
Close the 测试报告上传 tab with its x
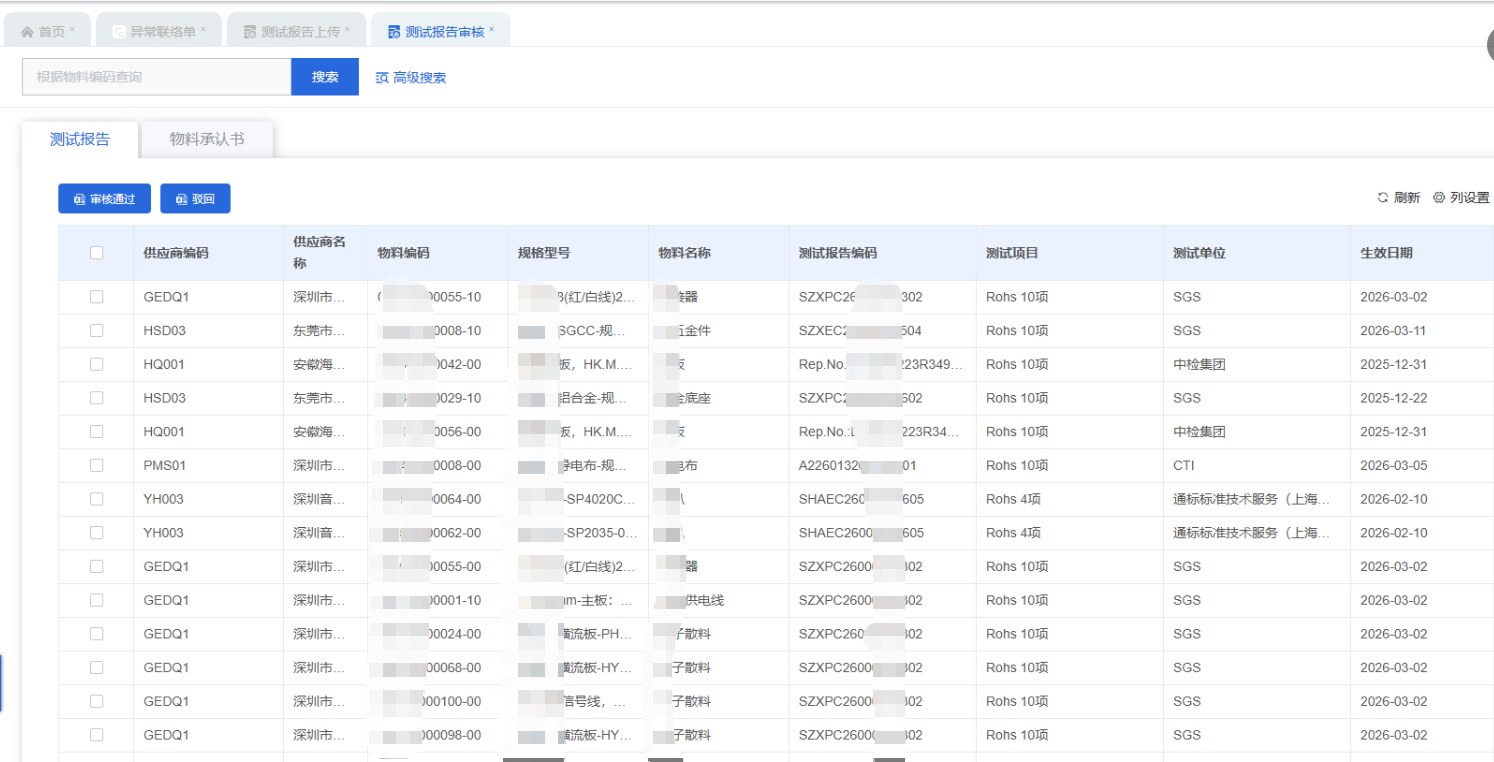(348, 30)
